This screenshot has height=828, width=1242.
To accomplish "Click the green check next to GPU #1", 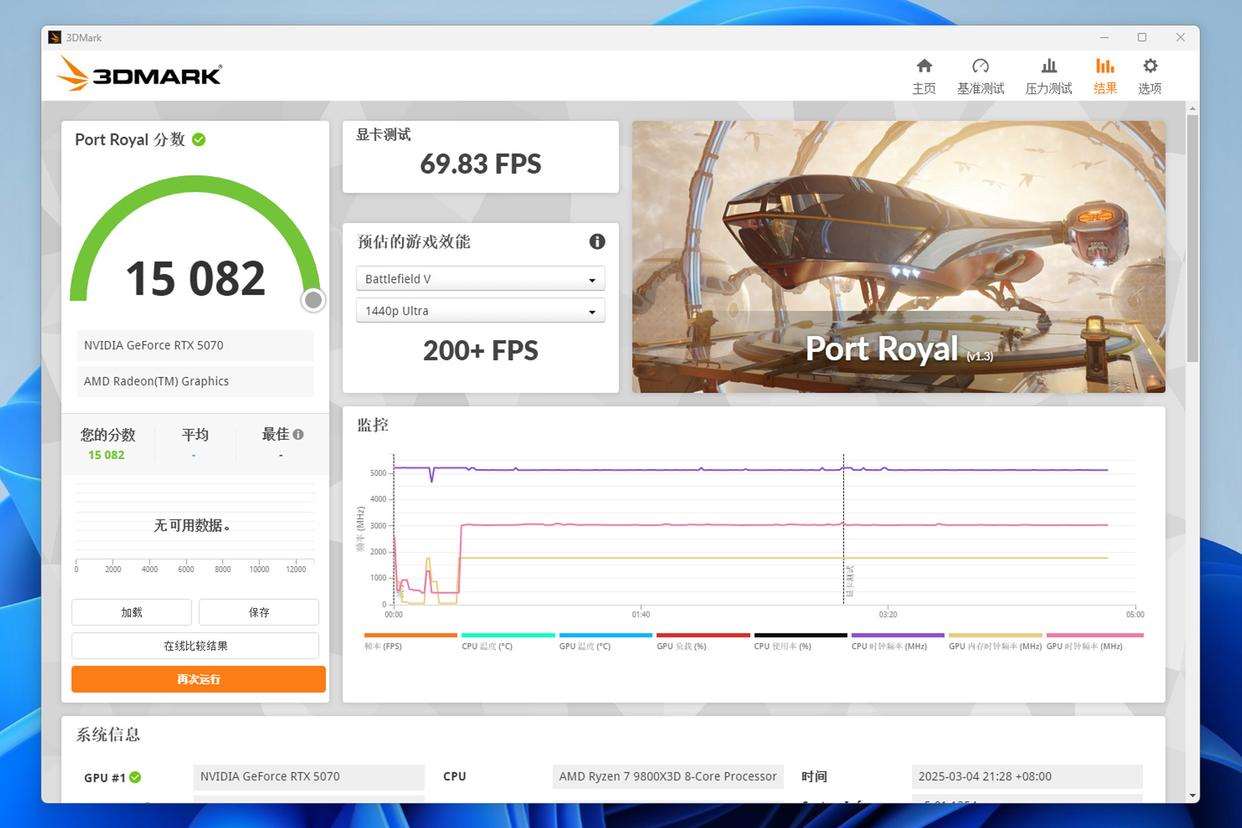I will (135, 777).
